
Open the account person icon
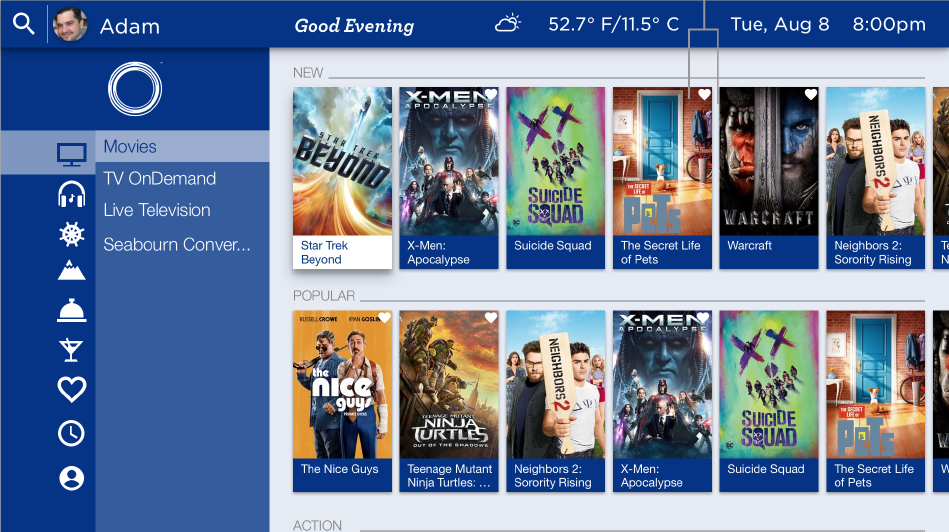pos(71,478)
